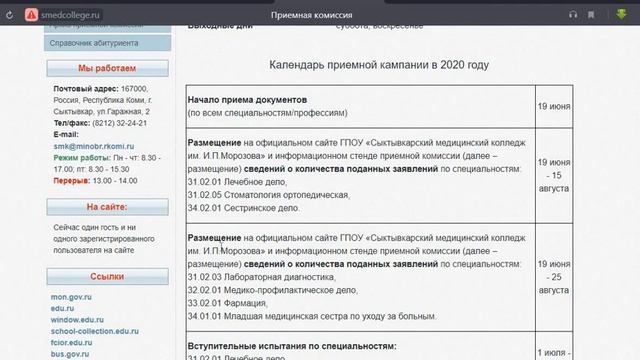This screenshot has width=640, height=360.
Task: Open the bus.gov.ru link
Action: pos(70,354)
